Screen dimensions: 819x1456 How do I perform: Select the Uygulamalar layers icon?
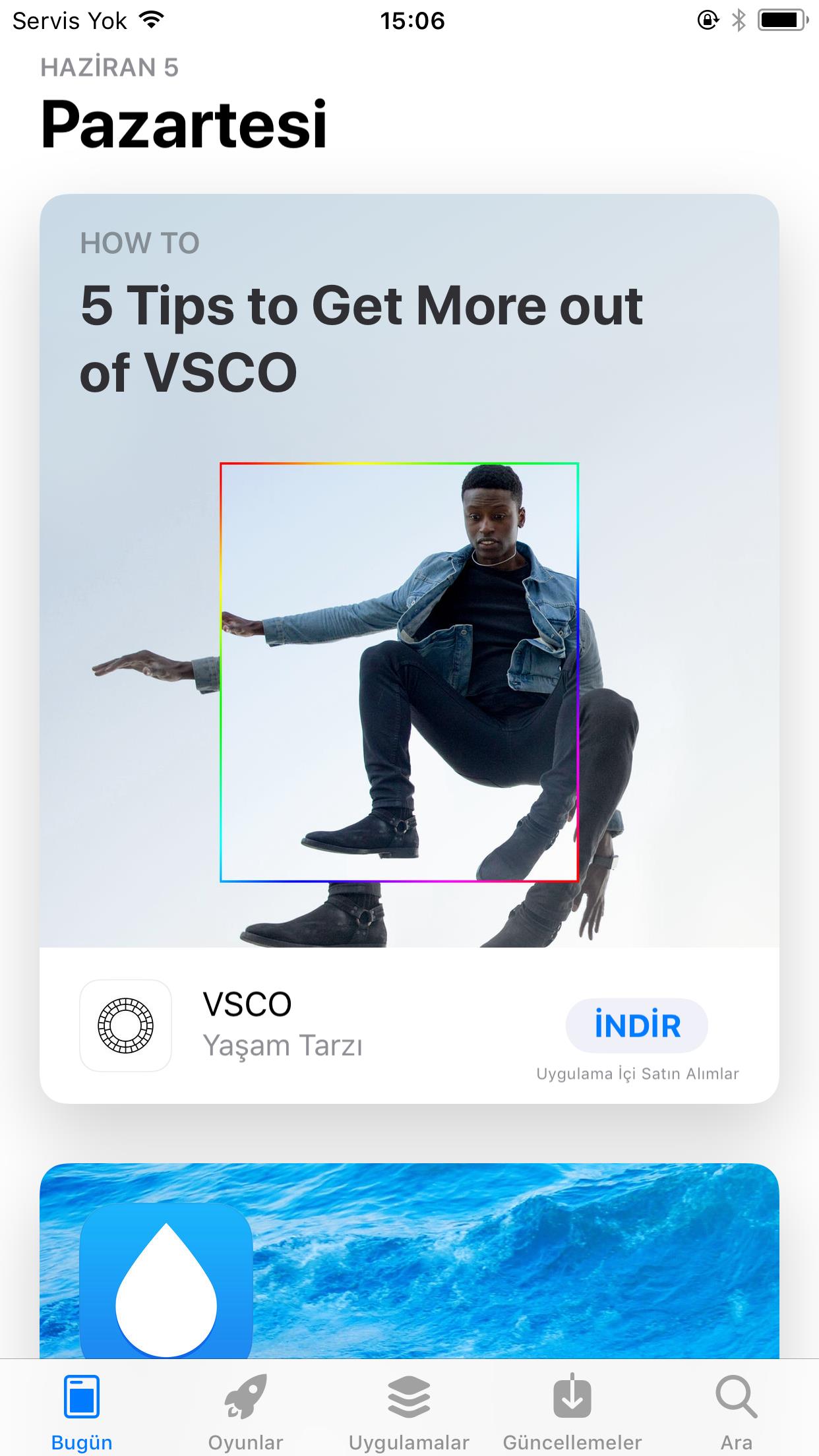coord(409,1397)
